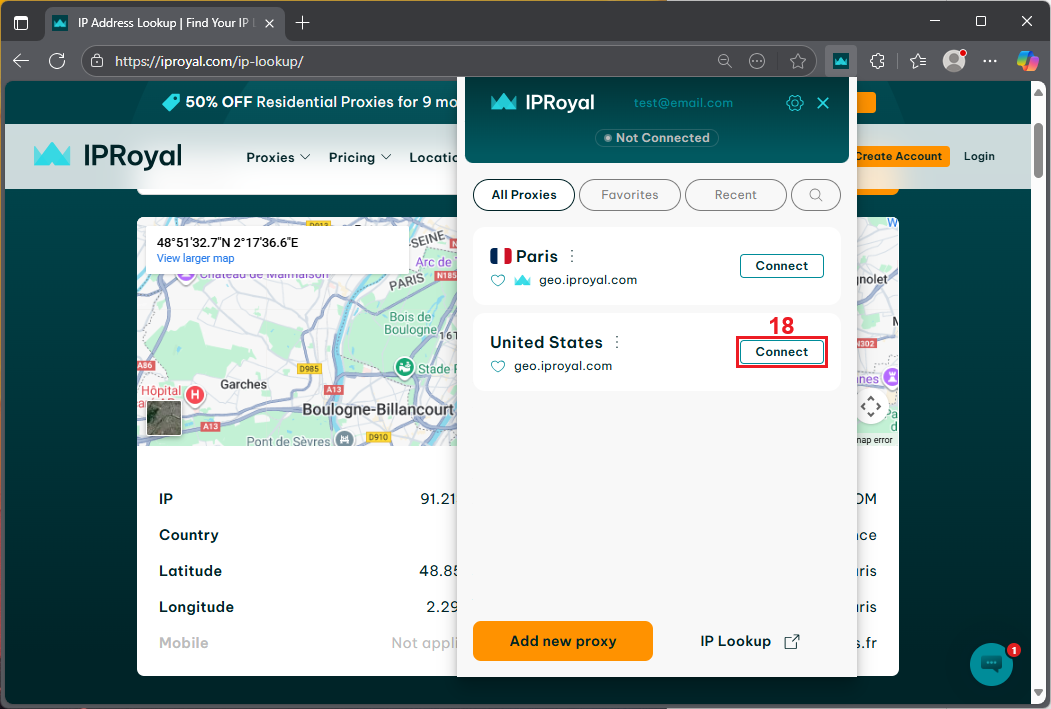Click the Stade marker on the map

(404, 367)
